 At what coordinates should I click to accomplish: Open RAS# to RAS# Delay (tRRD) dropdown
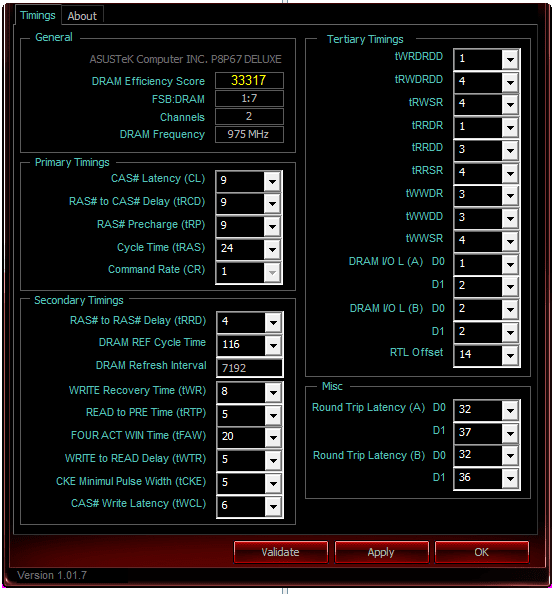273,322
